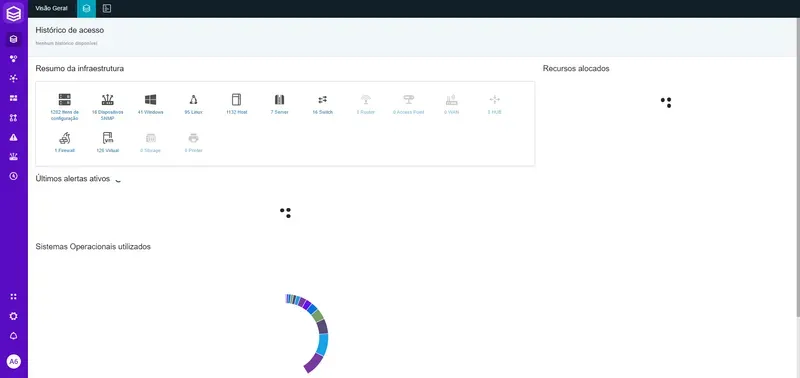The image size is (800, 378).
Task: Click the large purple donut chart segment
Action: (x=314, y=363)
